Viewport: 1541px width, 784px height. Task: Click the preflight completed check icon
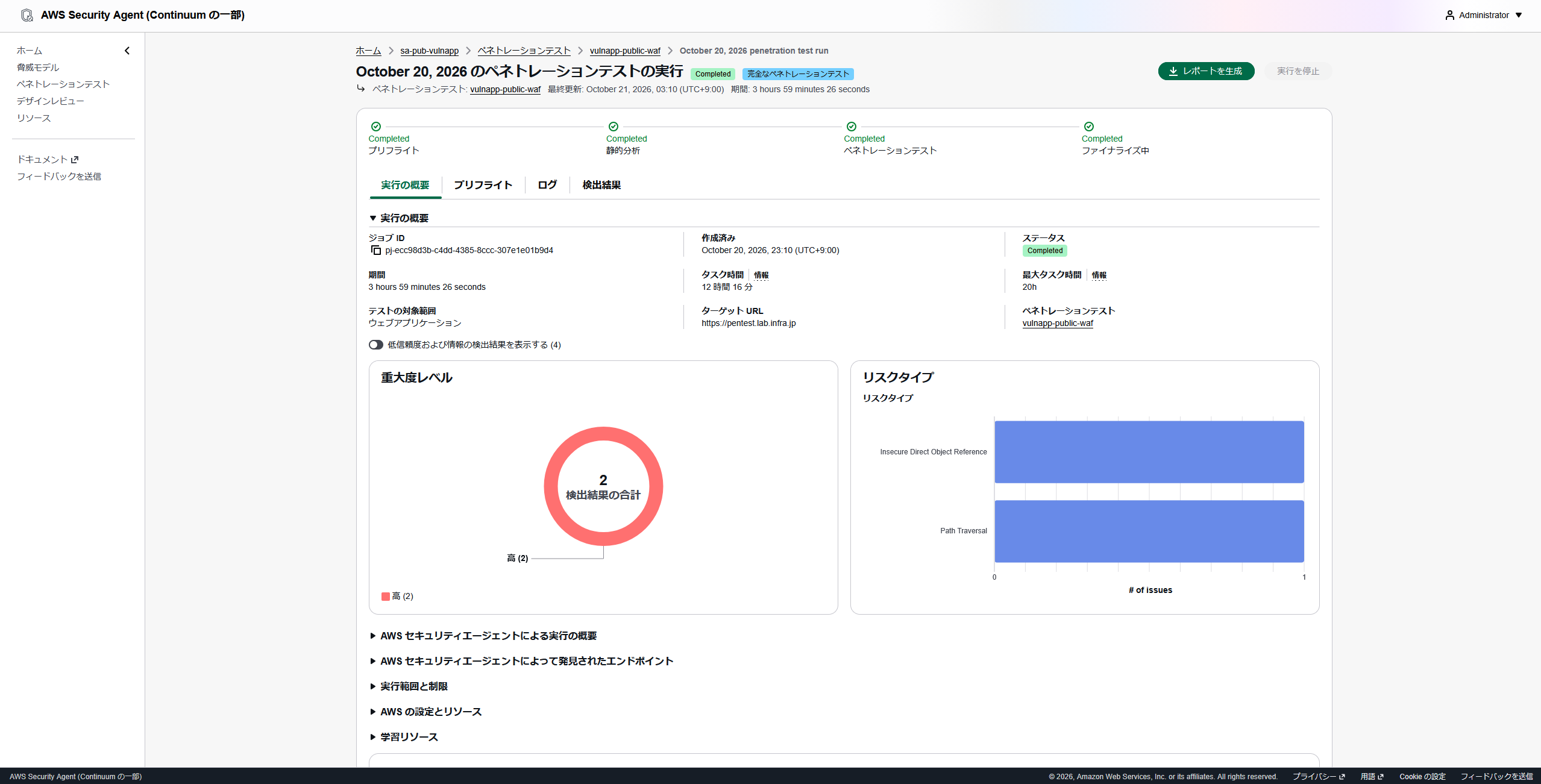pos(376,127)
